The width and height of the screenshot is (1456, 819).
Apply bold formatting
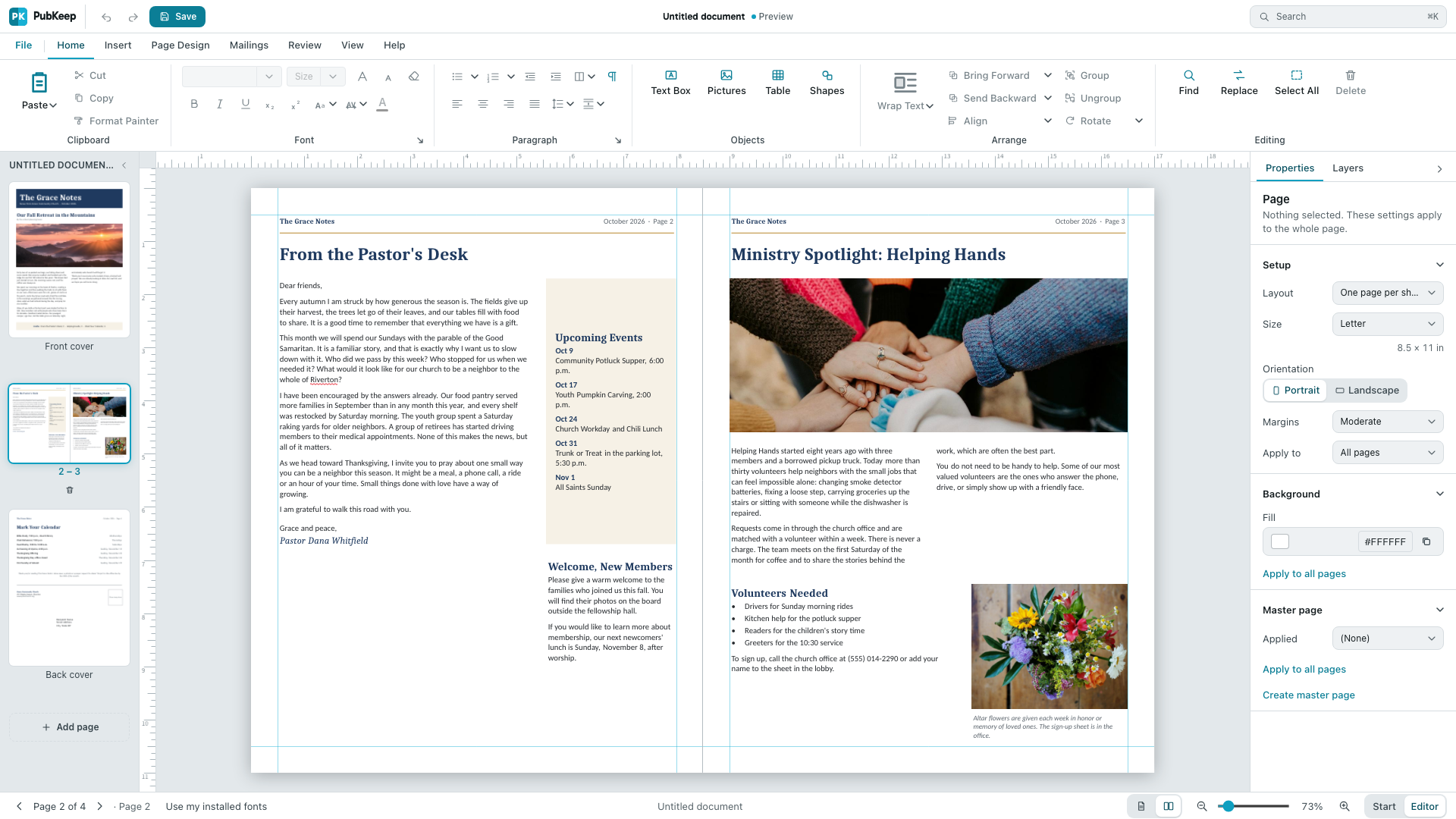pyautogui.click(x=194, y=104)
